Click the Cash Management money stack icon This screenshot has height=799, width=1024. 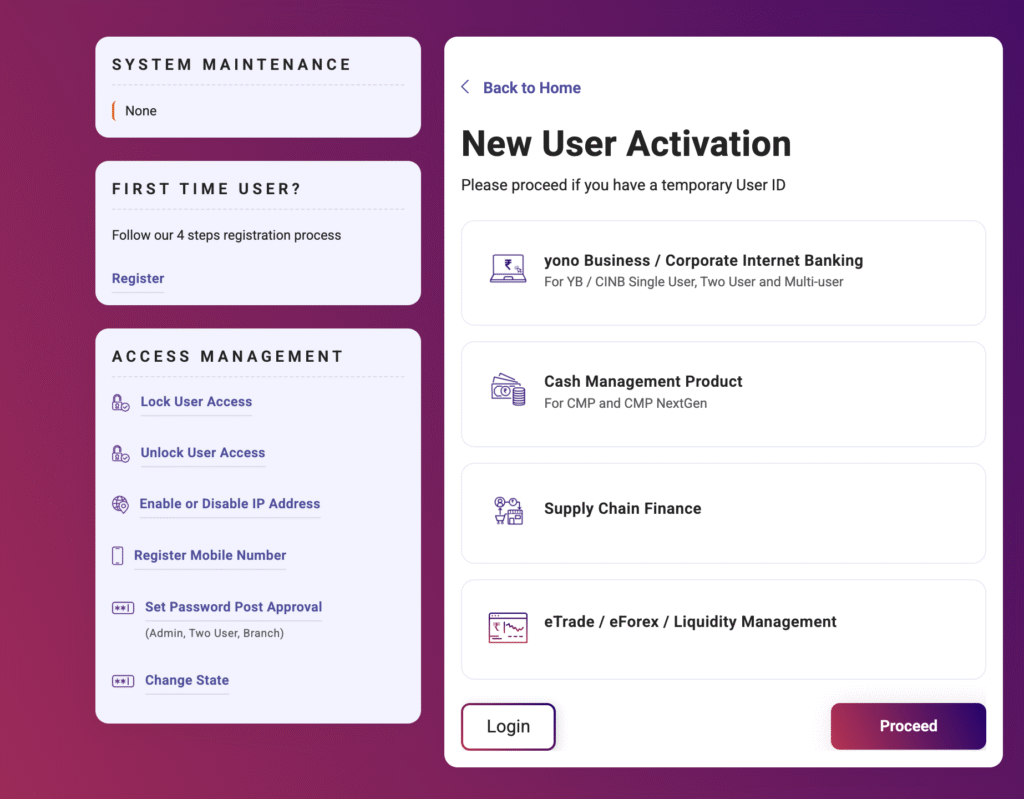coord(508,390)
